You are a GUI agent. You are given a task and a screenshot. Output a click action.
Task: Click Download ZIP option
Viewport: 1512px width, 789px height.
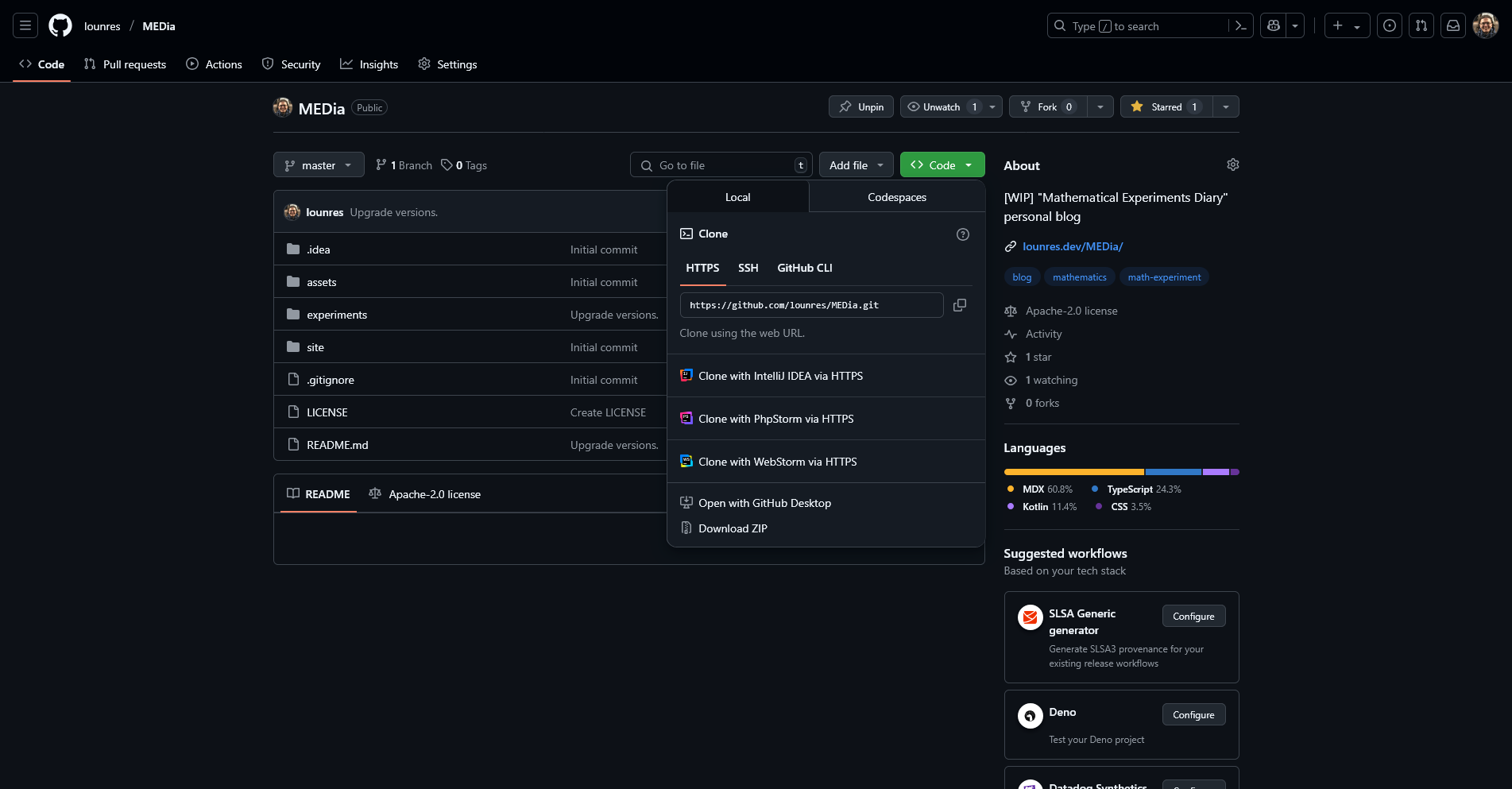[x=733, y=528]
